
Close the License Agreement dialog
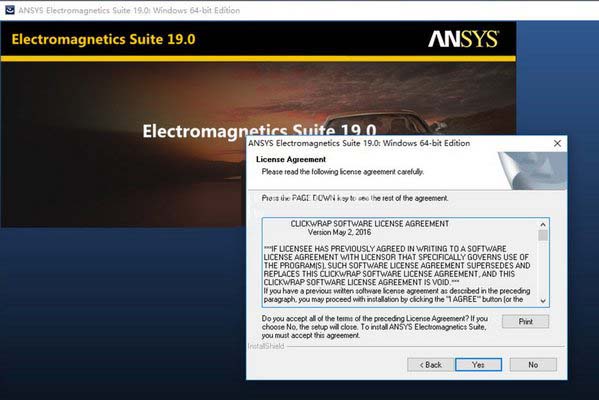coord(557,143)
